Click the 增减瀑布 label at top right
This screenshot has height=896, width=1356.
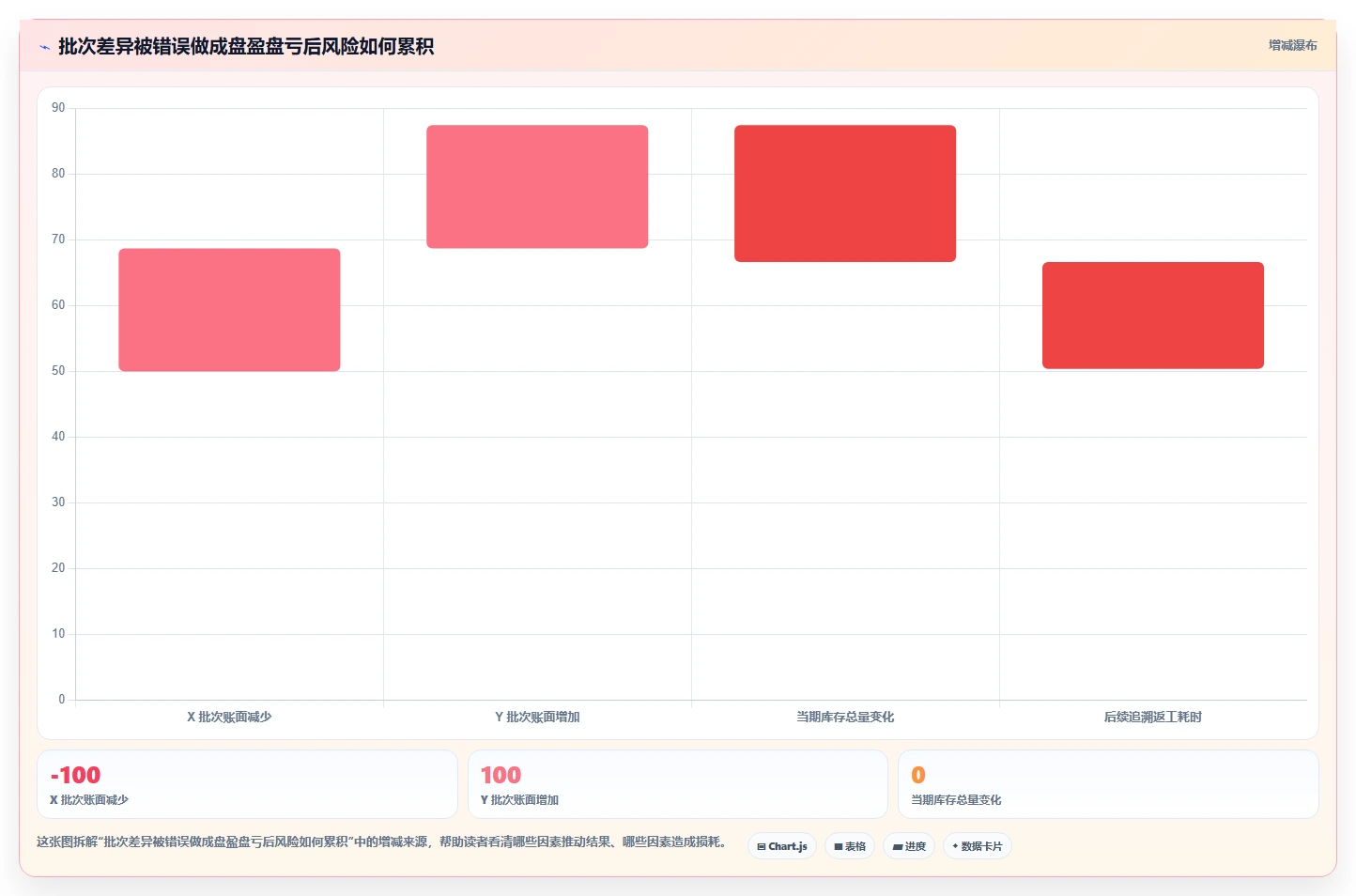pyautogui.click(x=1292, y=45)
